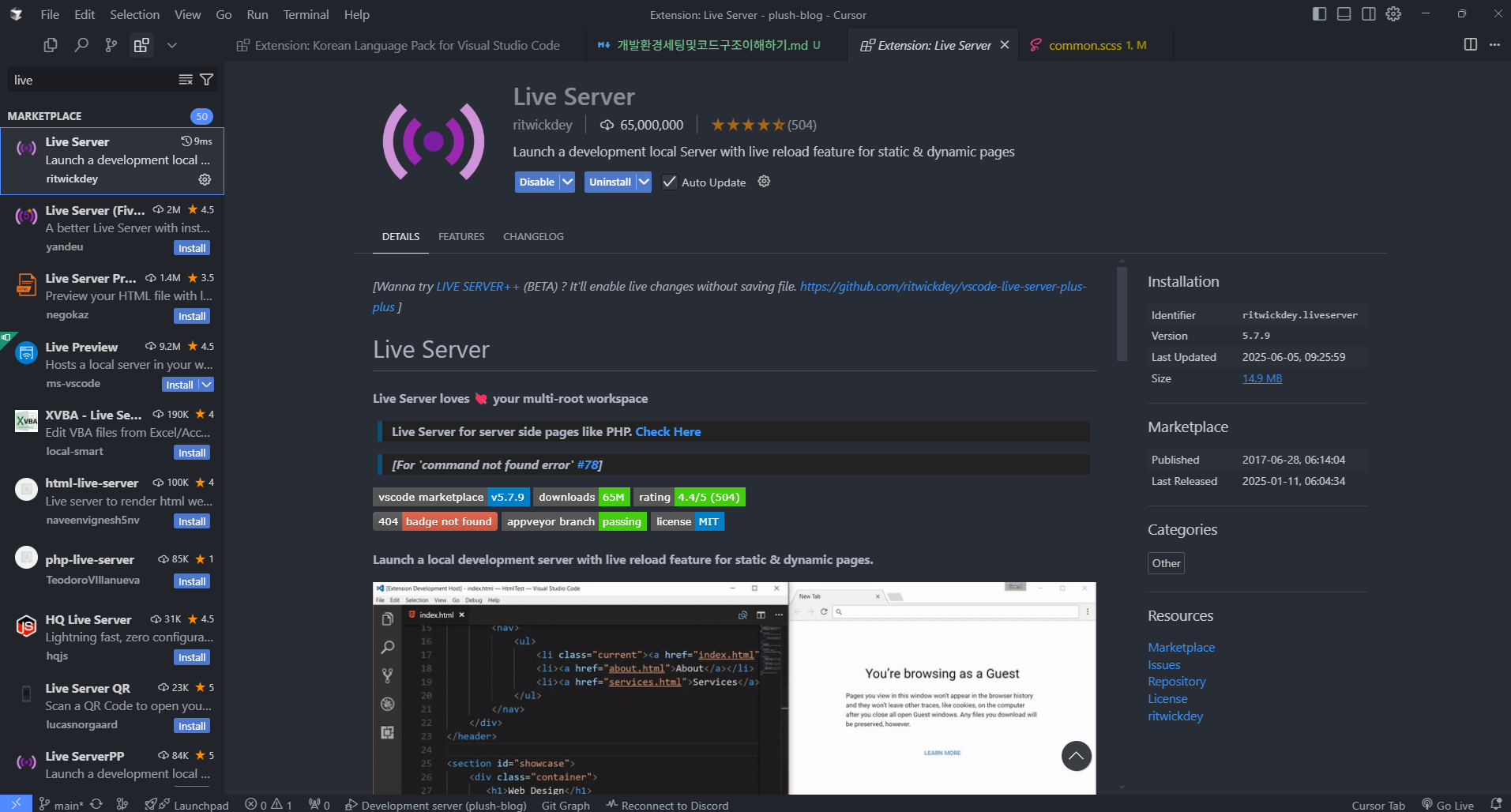Click Go Live in status bar
Screen dimensions: 1511x812
point(1448,805)
